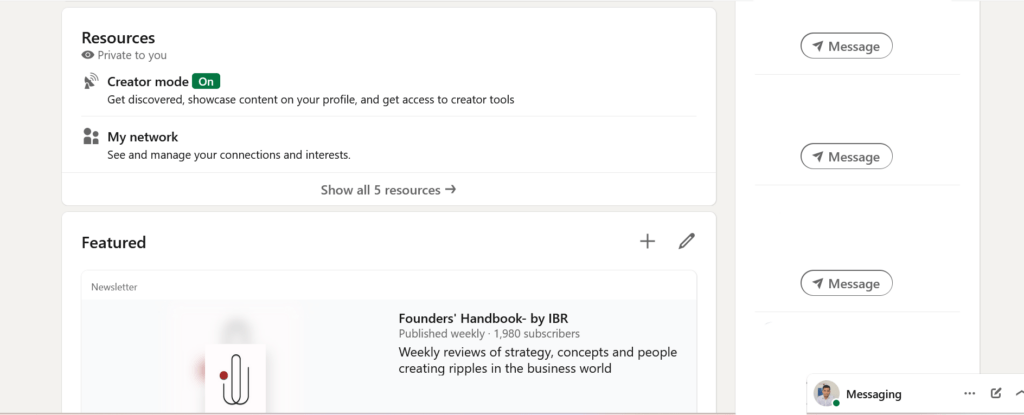Click the My network people icon
The height and width of the screenshot is (415, 1024).
(x=91, y=137)
